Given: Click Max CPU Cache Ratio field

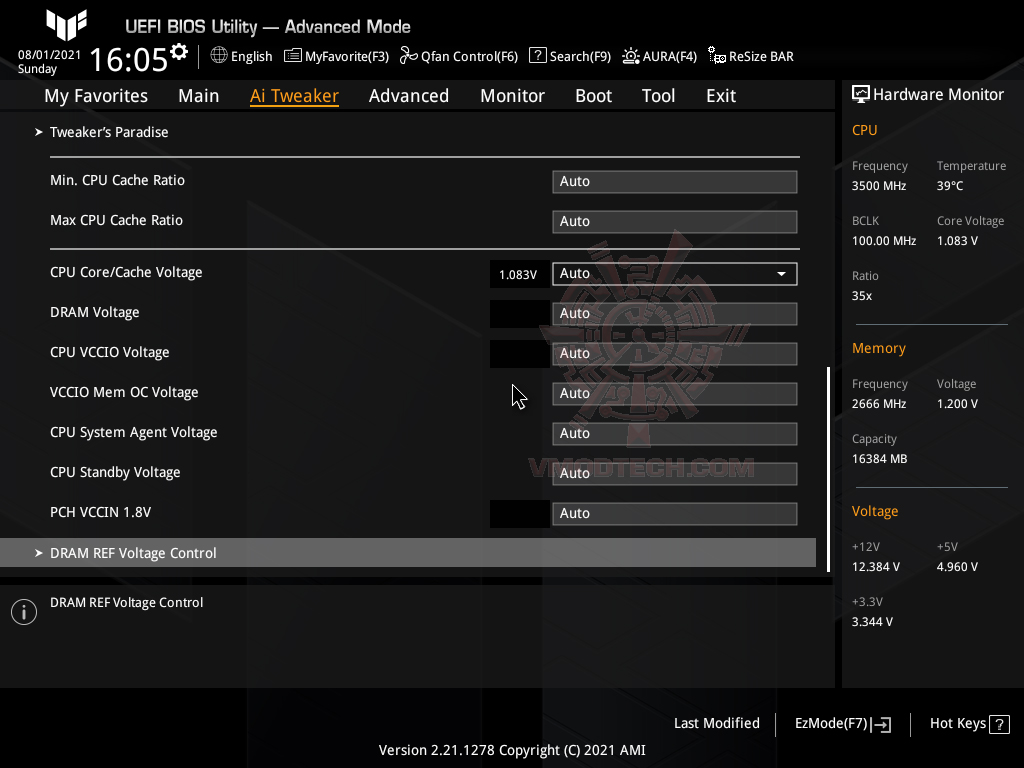Looking at the screenshot, I should click(675, 221).
